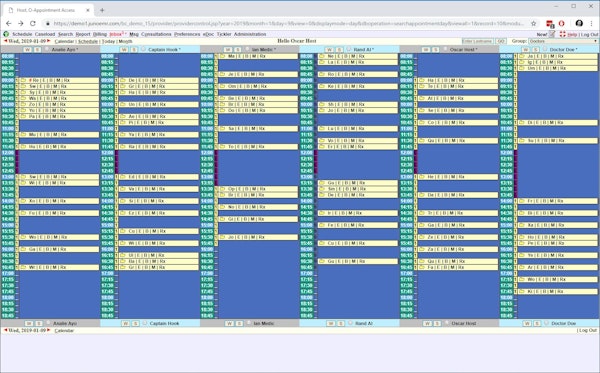Select the radio button beside Captain Hook
This screenshot has height=373, width=600.
point(143,49)
